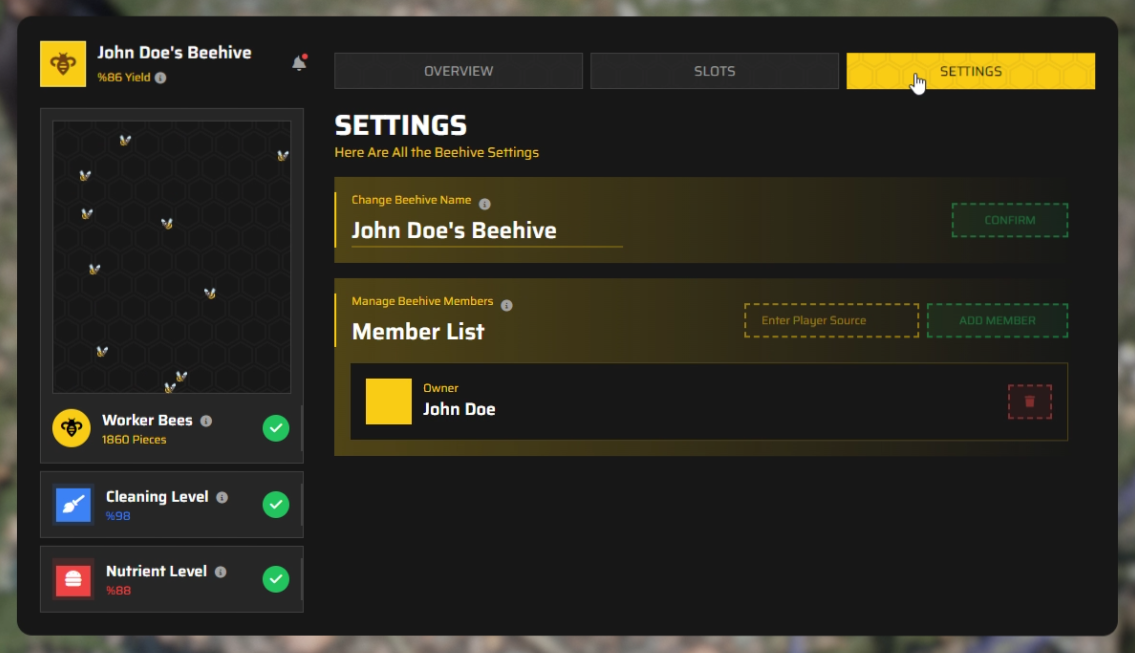The width and height of the screenshot is (1135, 653).
Task: Open the Change Beehive Name info tooltip
Action: click(x=486, y=200)
